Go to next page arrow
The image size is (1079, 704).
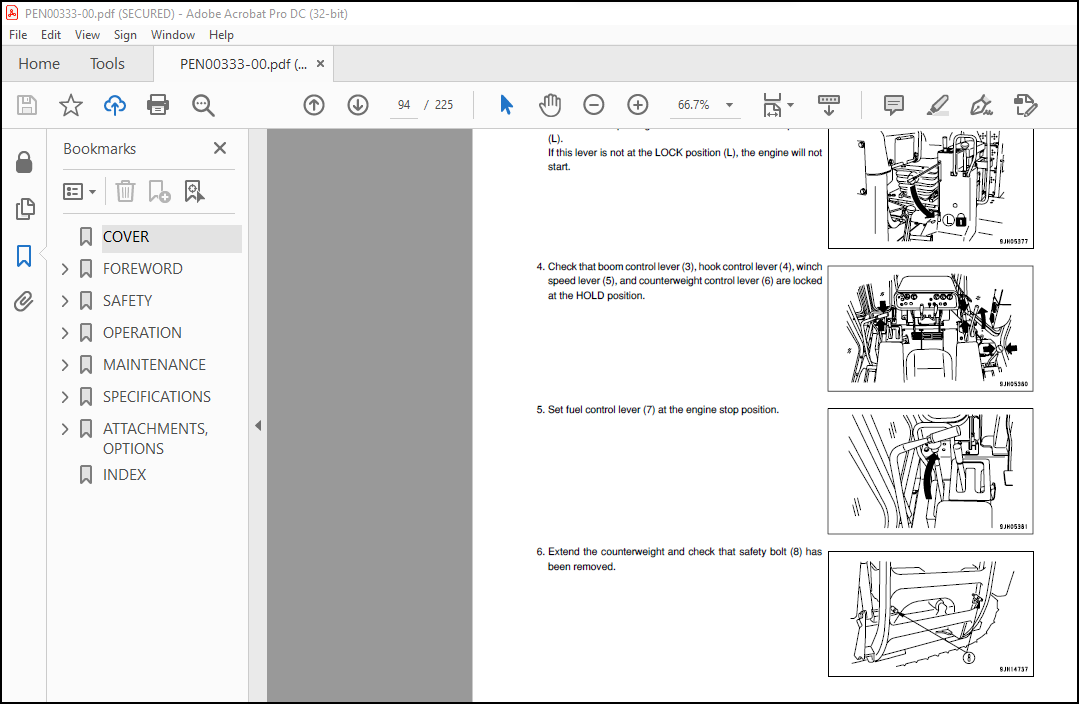[358, 105]
